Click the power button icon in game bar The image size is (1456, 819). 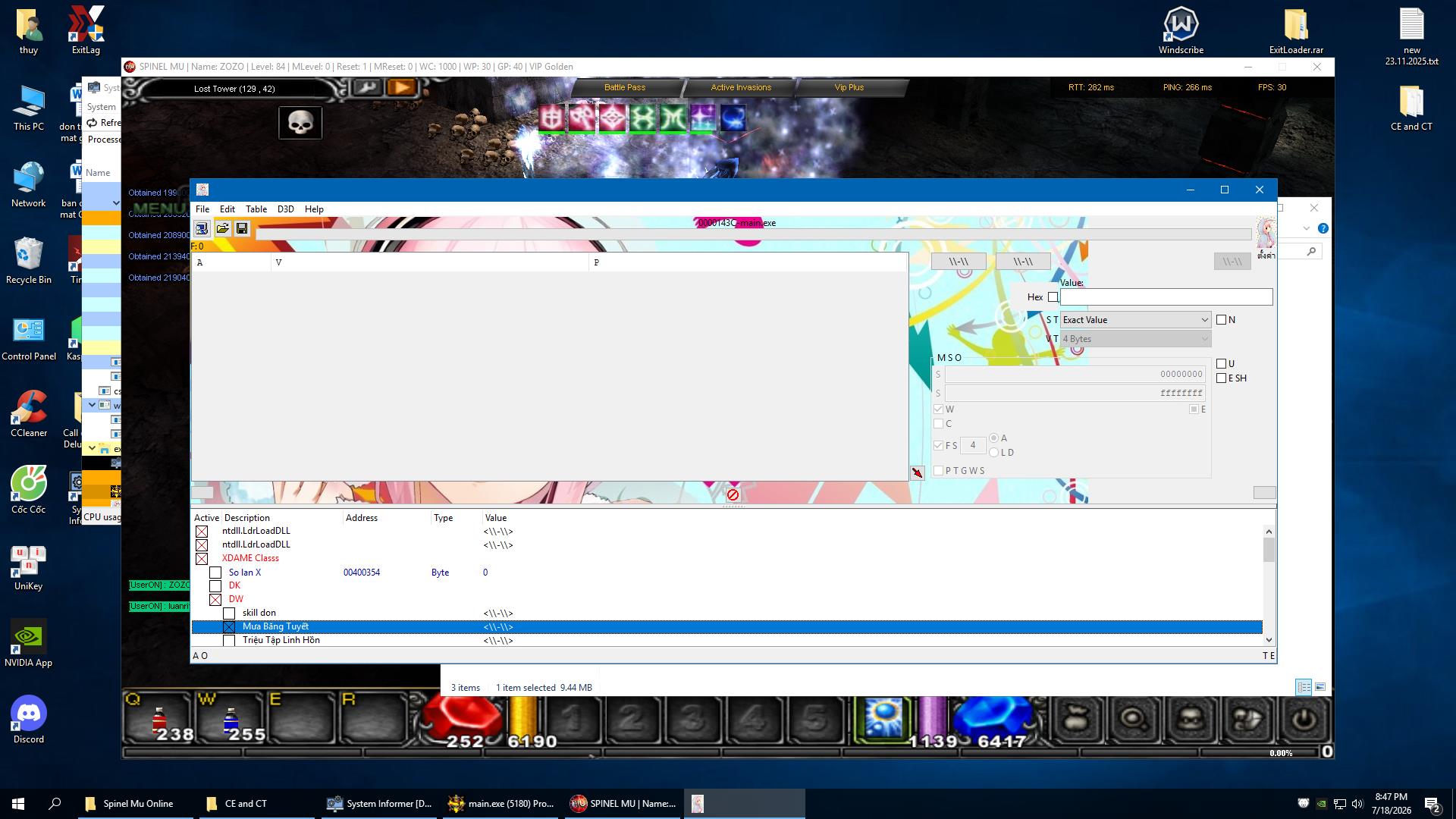click(x=1302, y=718)
